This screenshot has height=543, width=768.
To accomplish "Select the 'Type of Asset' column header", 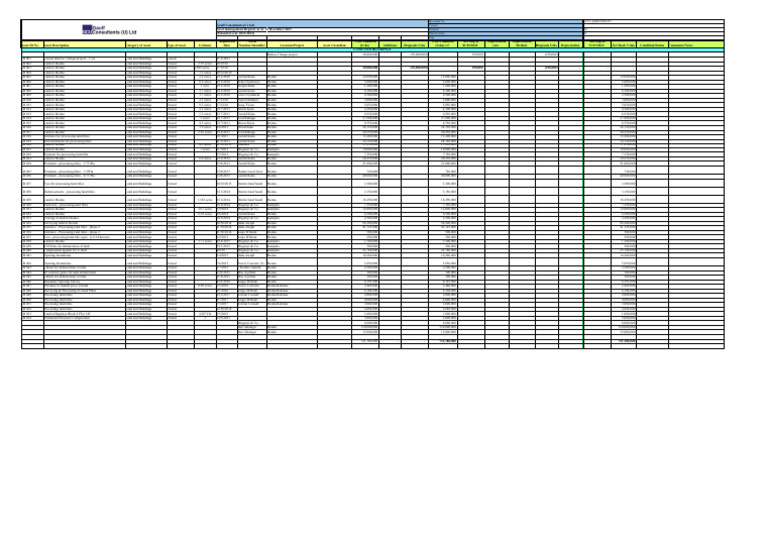I will click(180, 45).
